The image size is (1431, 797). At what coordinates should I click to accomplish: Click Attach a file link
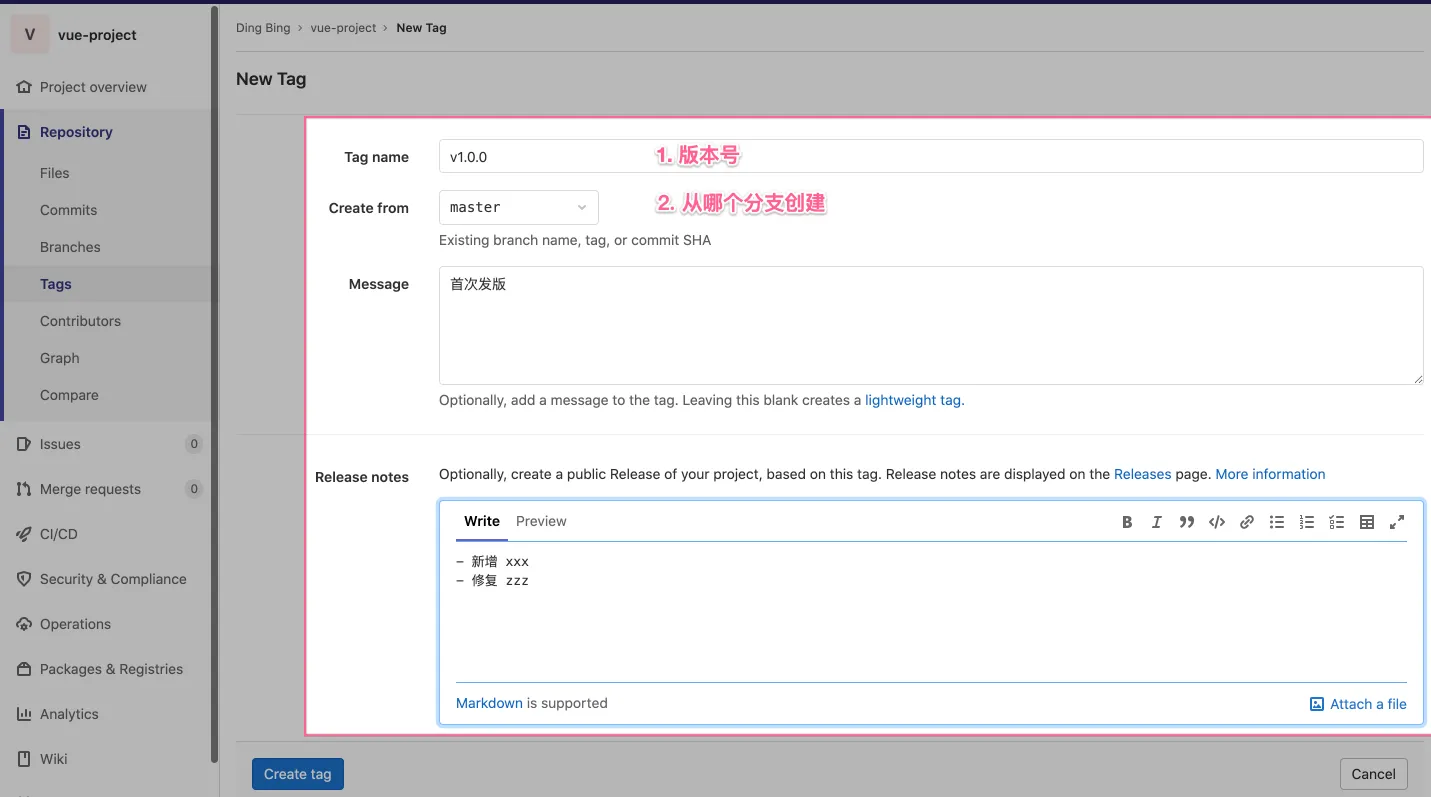coord(1358,704)
